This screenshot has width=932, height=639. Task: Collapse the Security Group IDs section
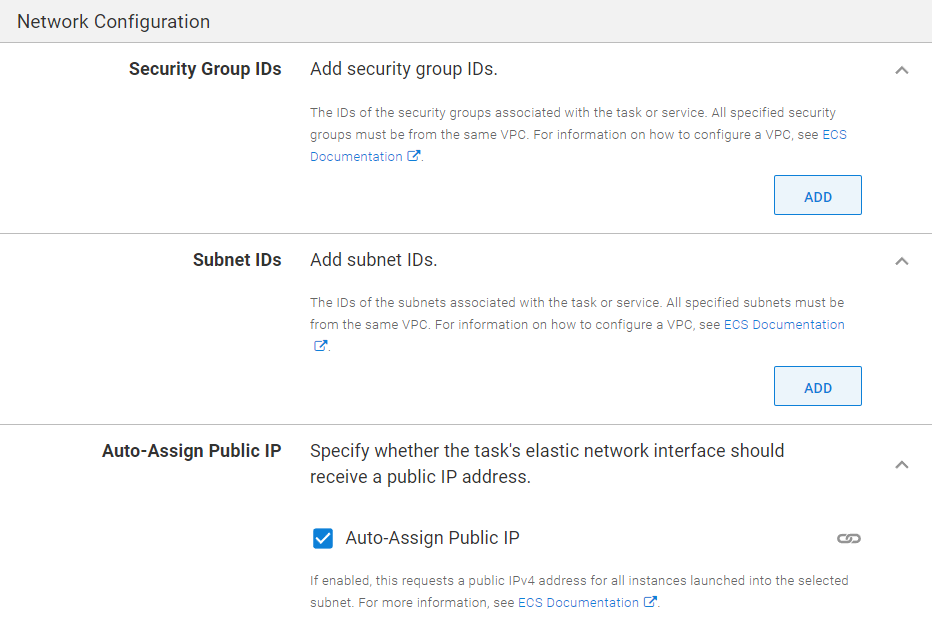click(x=902, y=70)
